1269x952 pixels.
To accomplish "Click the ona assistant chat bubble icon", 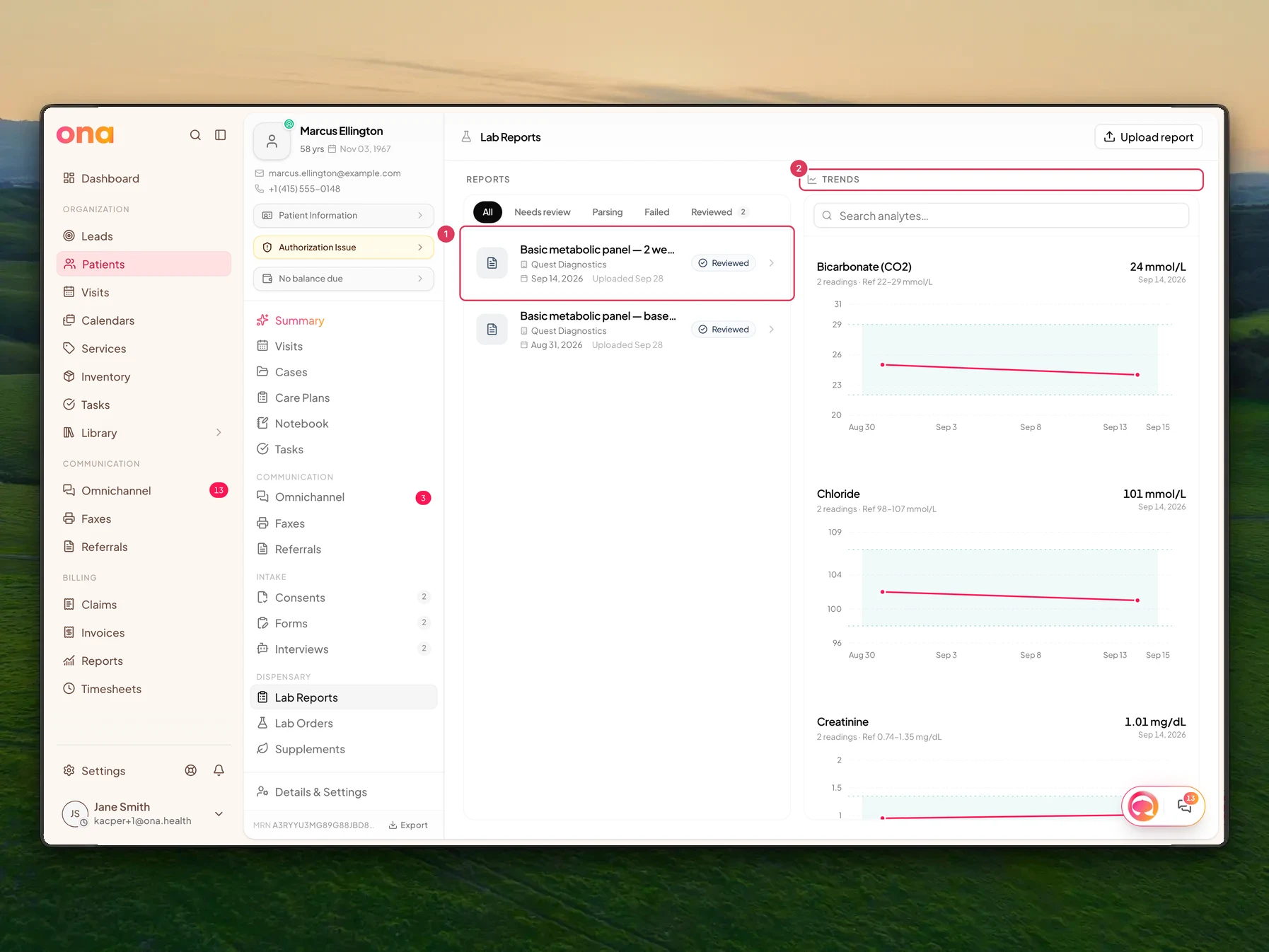I will [1143, 806].
